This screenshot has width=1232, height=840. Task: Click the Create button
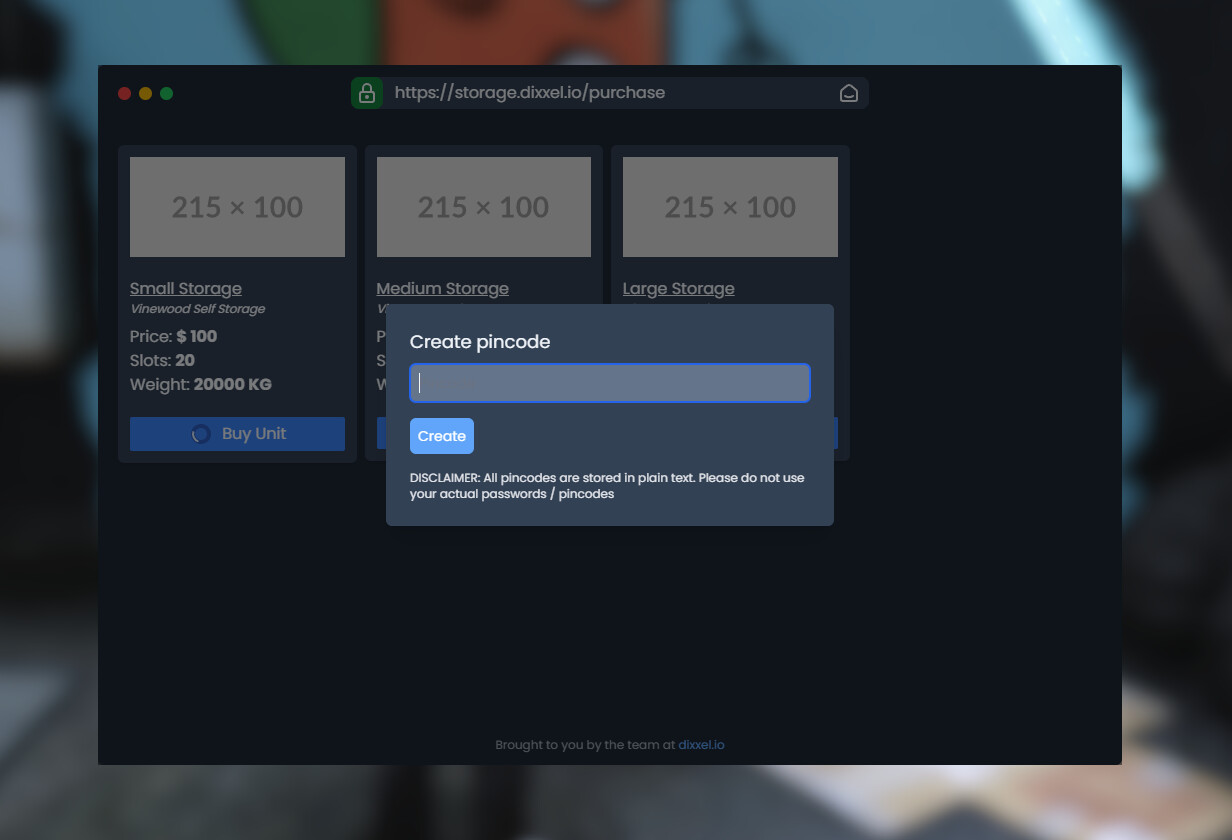[442, 436]
